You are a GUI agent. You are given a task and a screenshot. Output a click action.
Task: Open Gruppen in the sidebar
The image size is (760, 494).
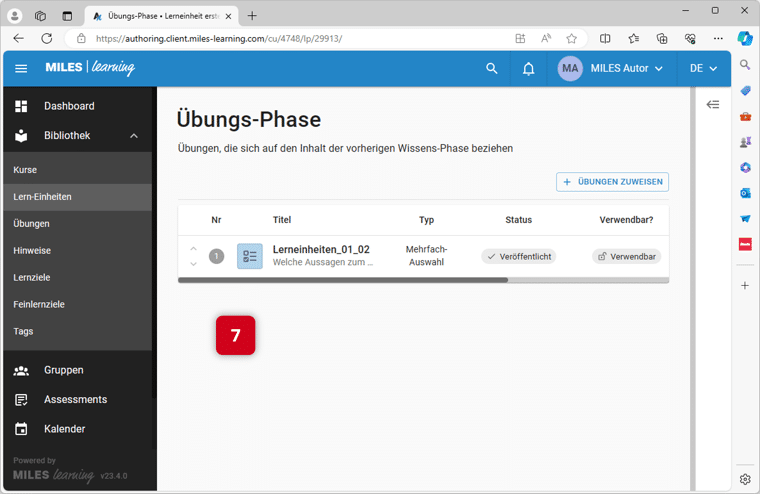63,370
